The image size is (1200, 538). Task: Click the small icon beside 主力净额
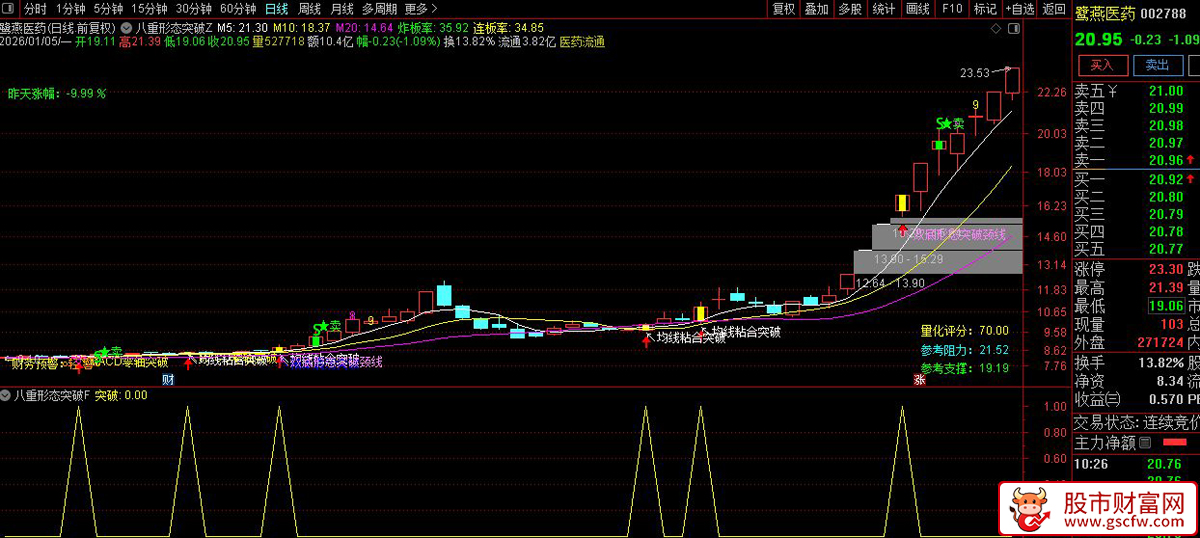coord(1145,442)
